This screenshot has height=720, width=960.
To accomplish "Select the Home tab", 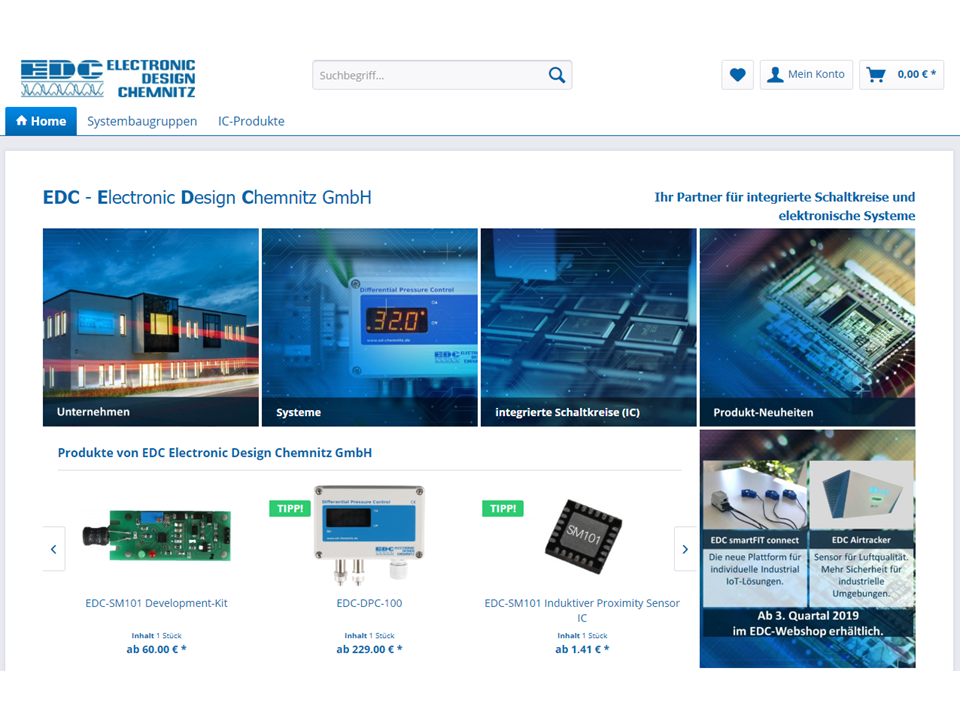I will tap(41, 121).
